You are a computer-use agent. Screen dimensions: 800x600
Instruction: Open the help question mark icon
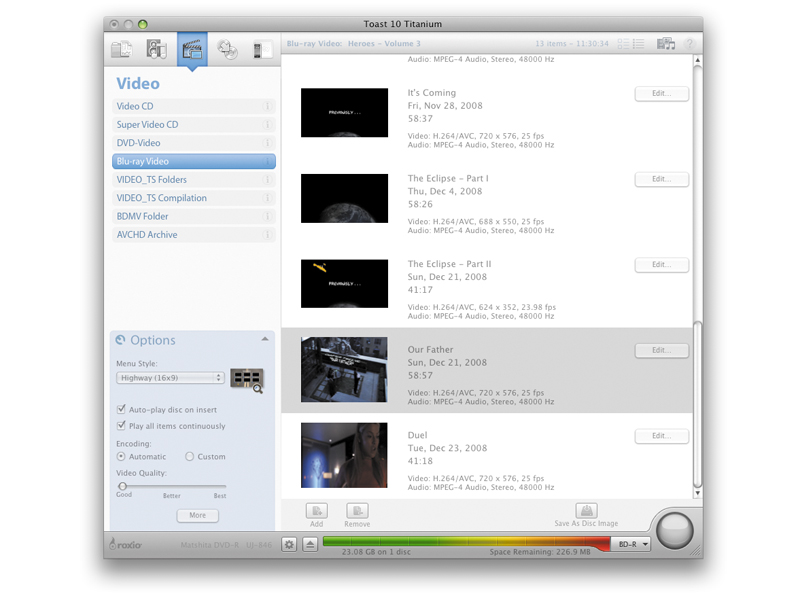click(689, 44)
